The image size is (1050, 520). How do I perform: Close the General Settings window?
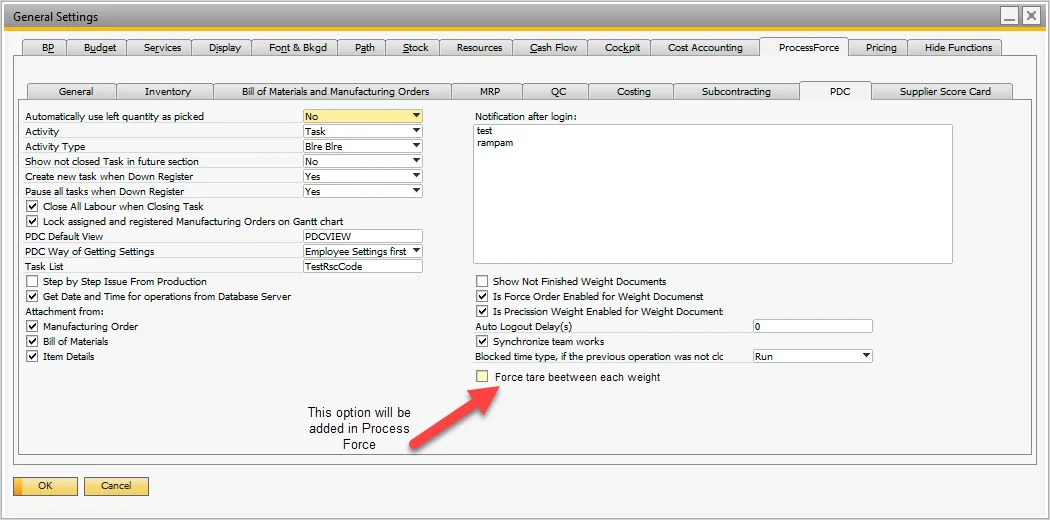[1030, 16]
